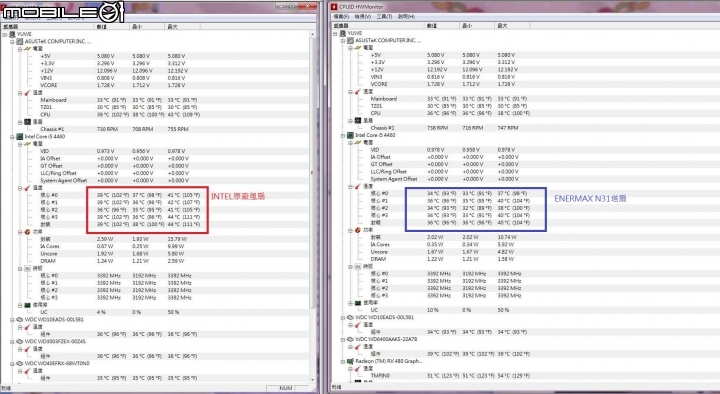Collapse the WDC WD6400AAKS drive node

343,339
